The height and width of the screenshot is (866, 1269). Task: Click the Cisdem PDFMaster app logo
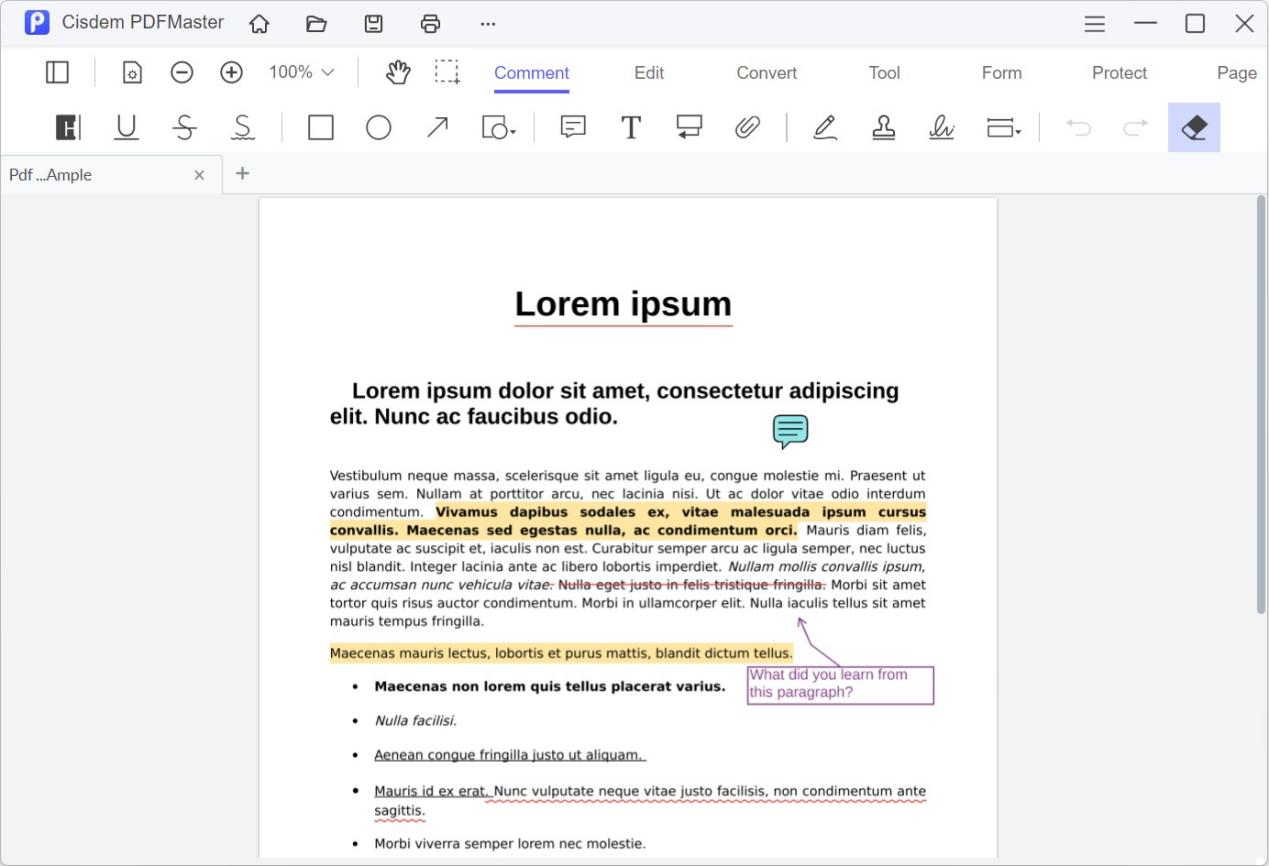point(37,23)
